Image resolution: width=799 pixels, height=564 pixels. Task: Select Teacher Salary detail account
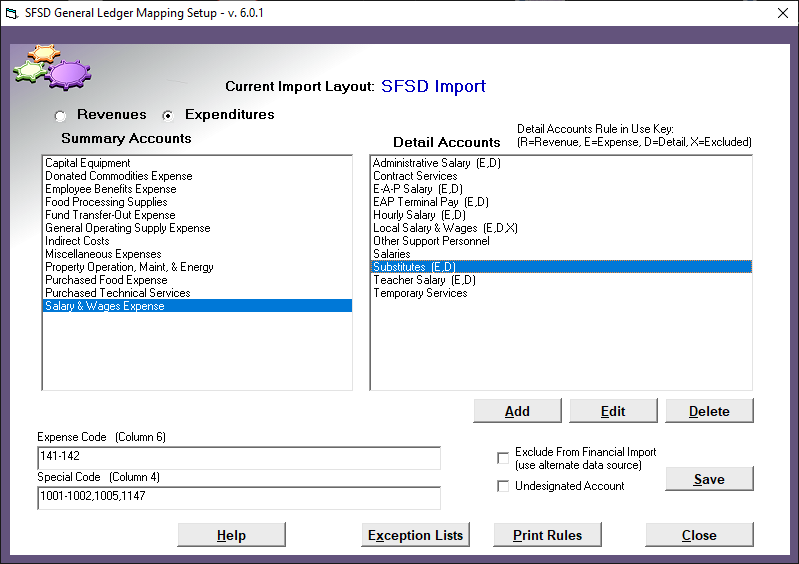click(561, 280)
